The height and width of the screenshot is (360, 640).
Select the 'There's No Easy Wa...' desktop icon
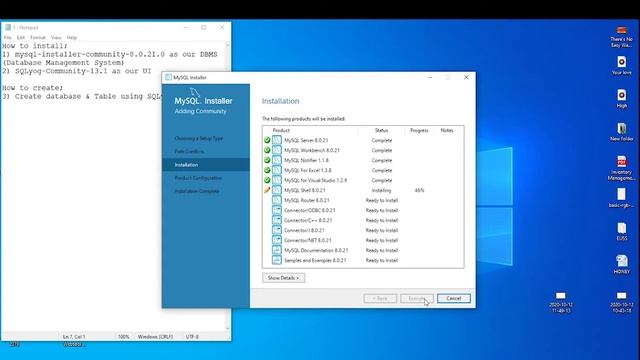coord(622,36)
